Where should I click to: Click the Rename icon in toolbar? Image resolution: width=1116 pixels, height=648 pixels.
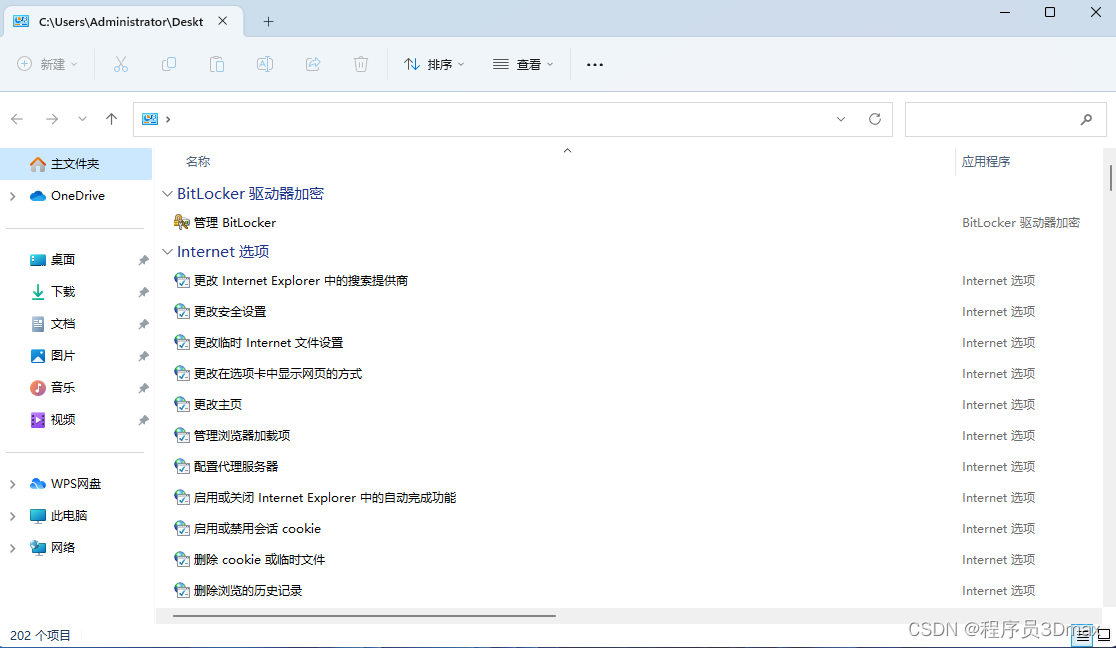(x=265, y=64)
